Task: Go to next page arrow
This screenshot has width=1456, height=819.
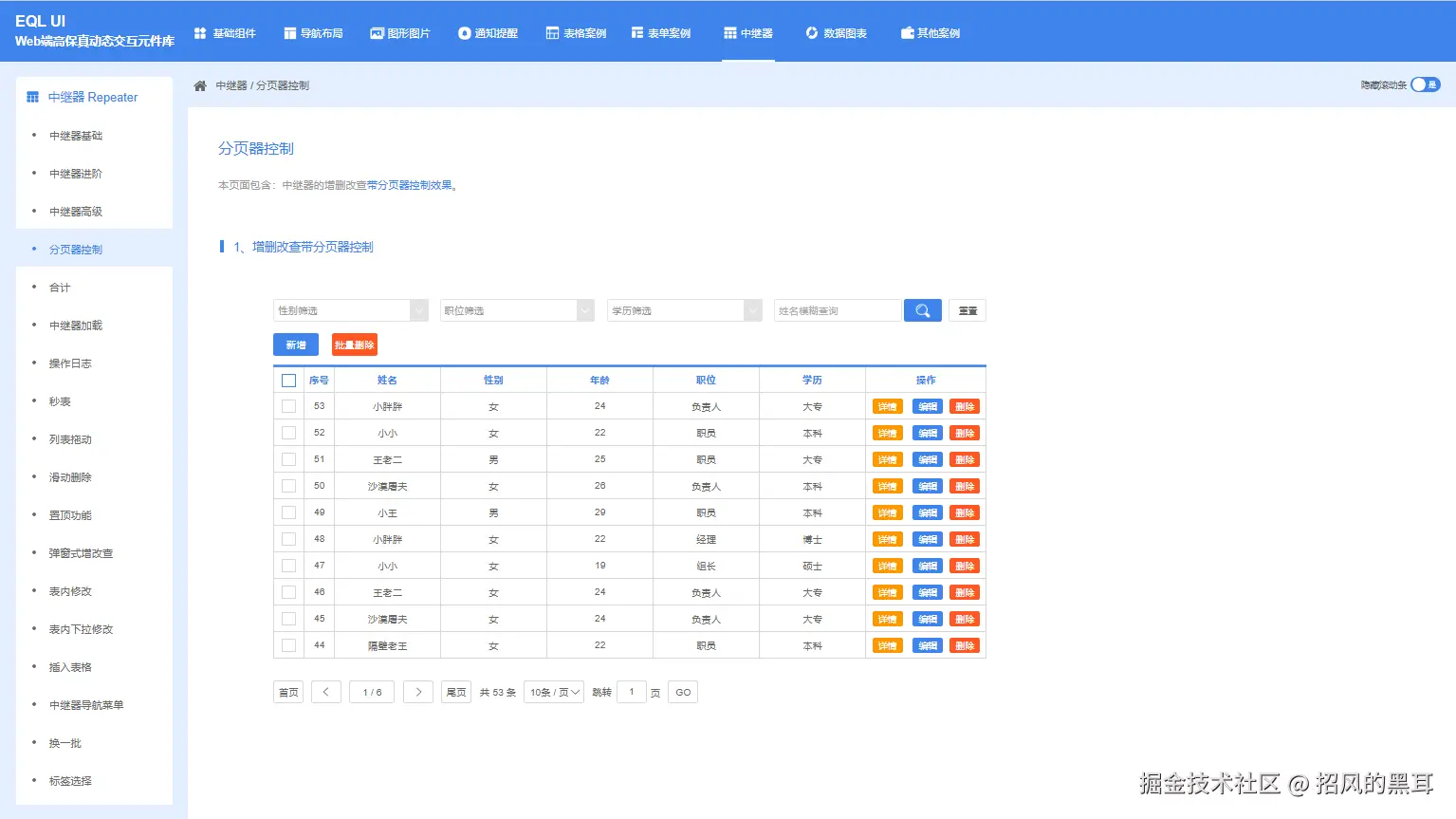Action: [x=418, y=692]
